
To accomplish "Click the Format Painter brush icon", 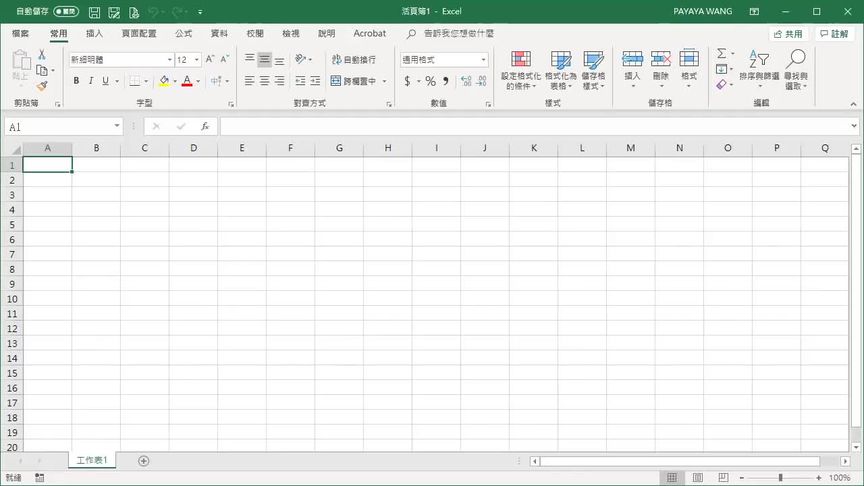I will [42, 86].
